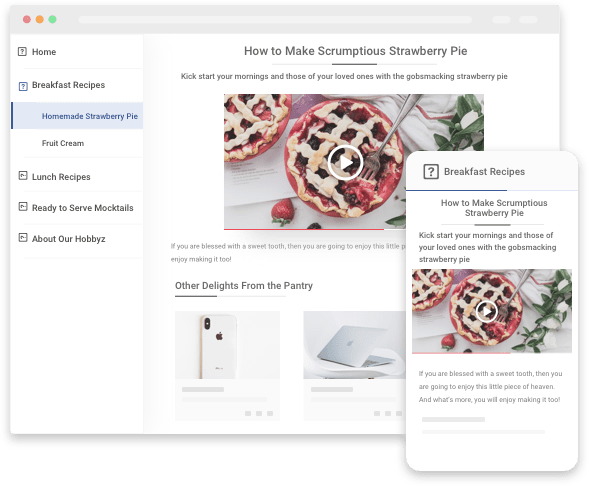Click the browser address bar

click(x=275, y=20)
